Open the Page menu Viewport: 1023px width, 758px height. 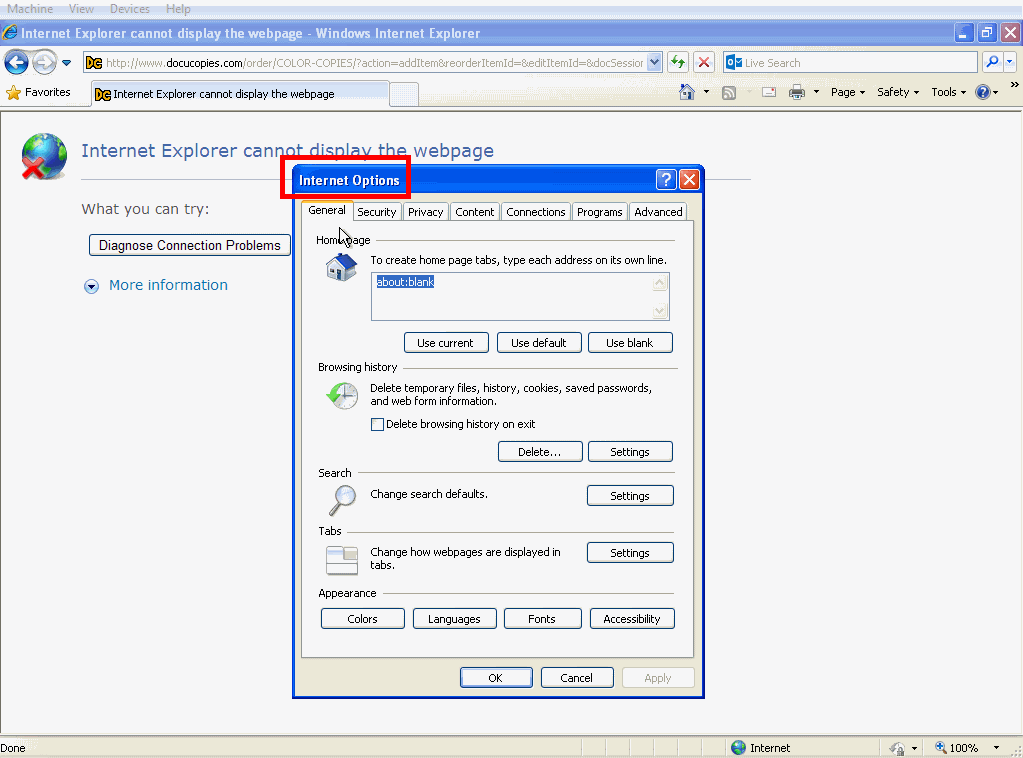(x=847, y=92)
